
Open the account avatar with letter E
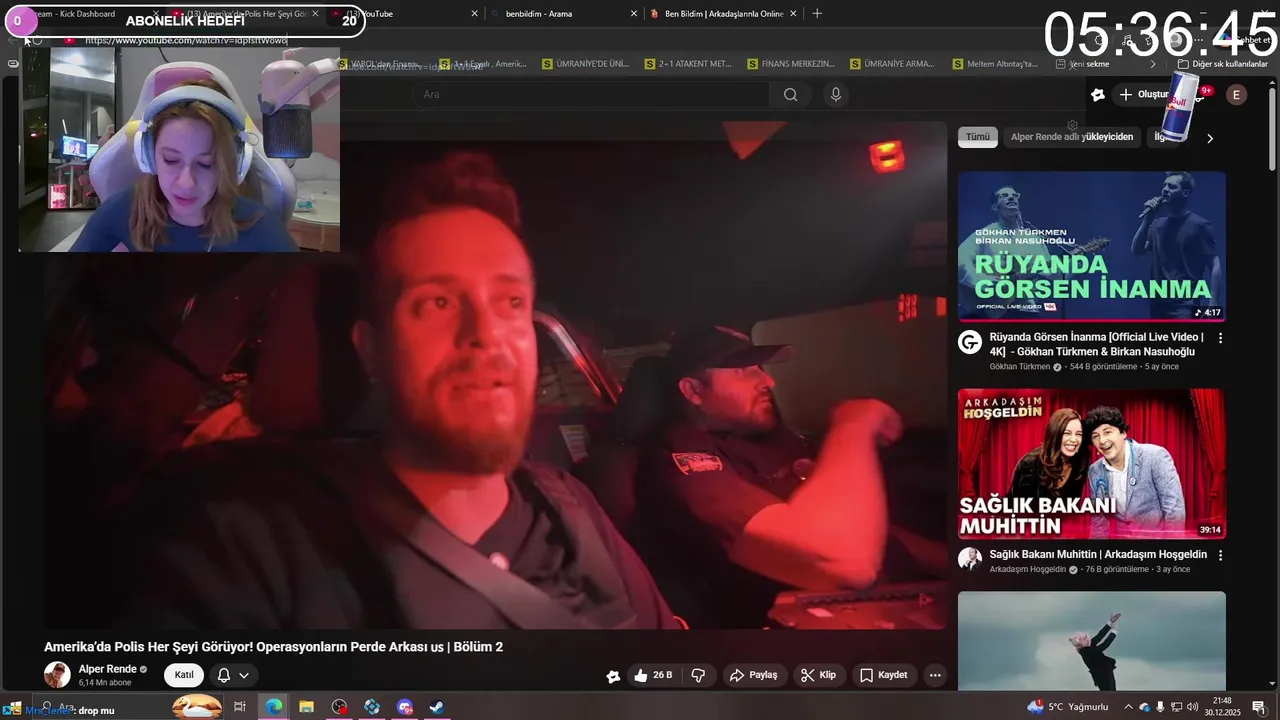tap(1237, 95)
